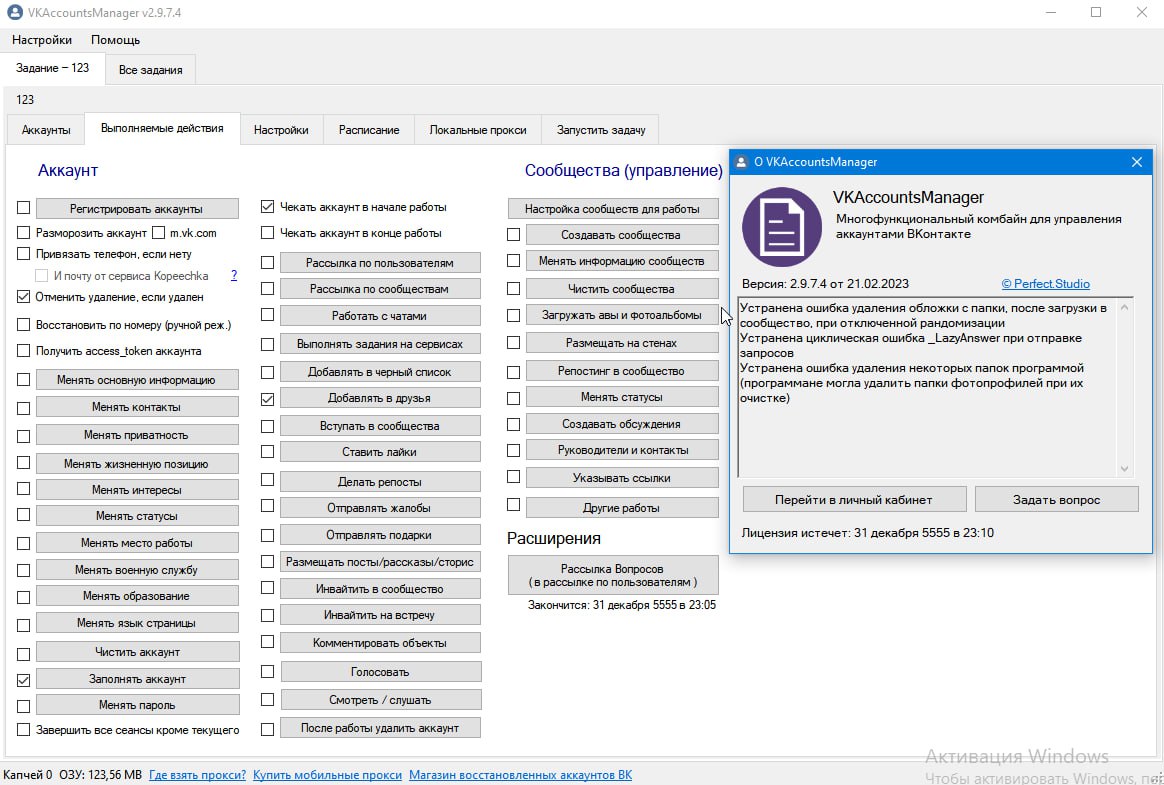
Task: Click the VKAccountsManager purple document logo
Action: 782,227
